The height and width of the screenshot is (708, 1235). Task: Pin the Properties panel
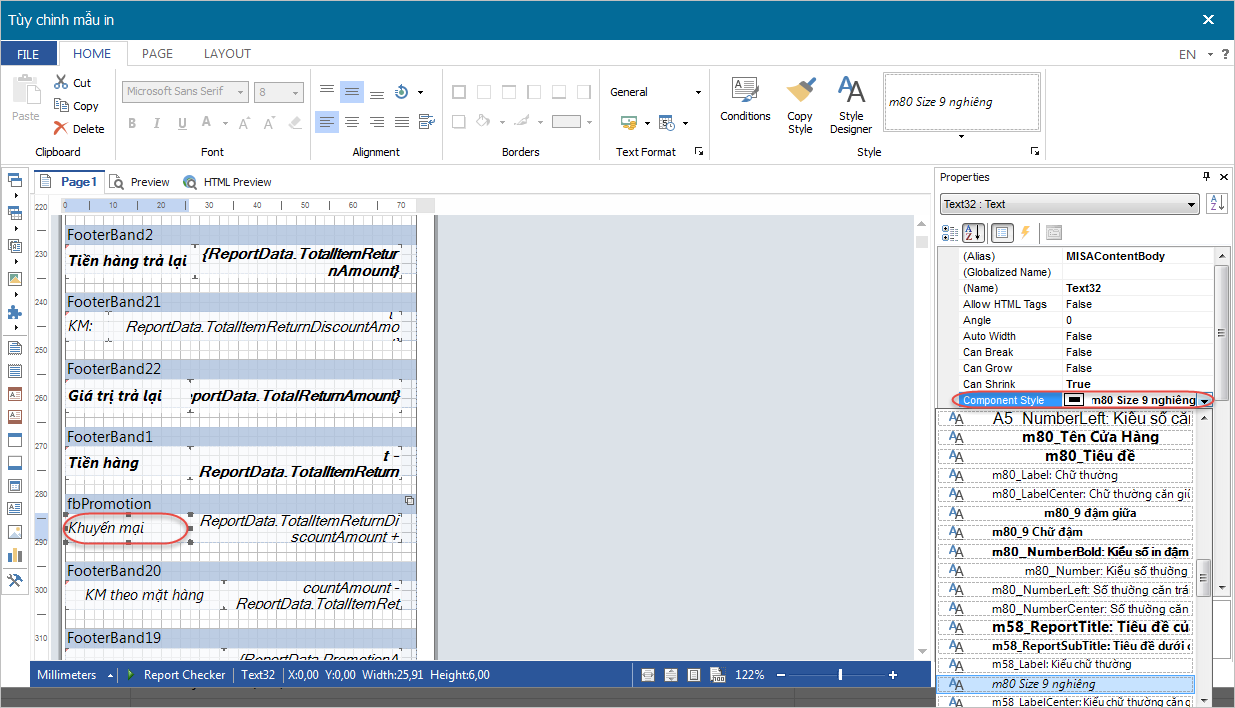1206,177
